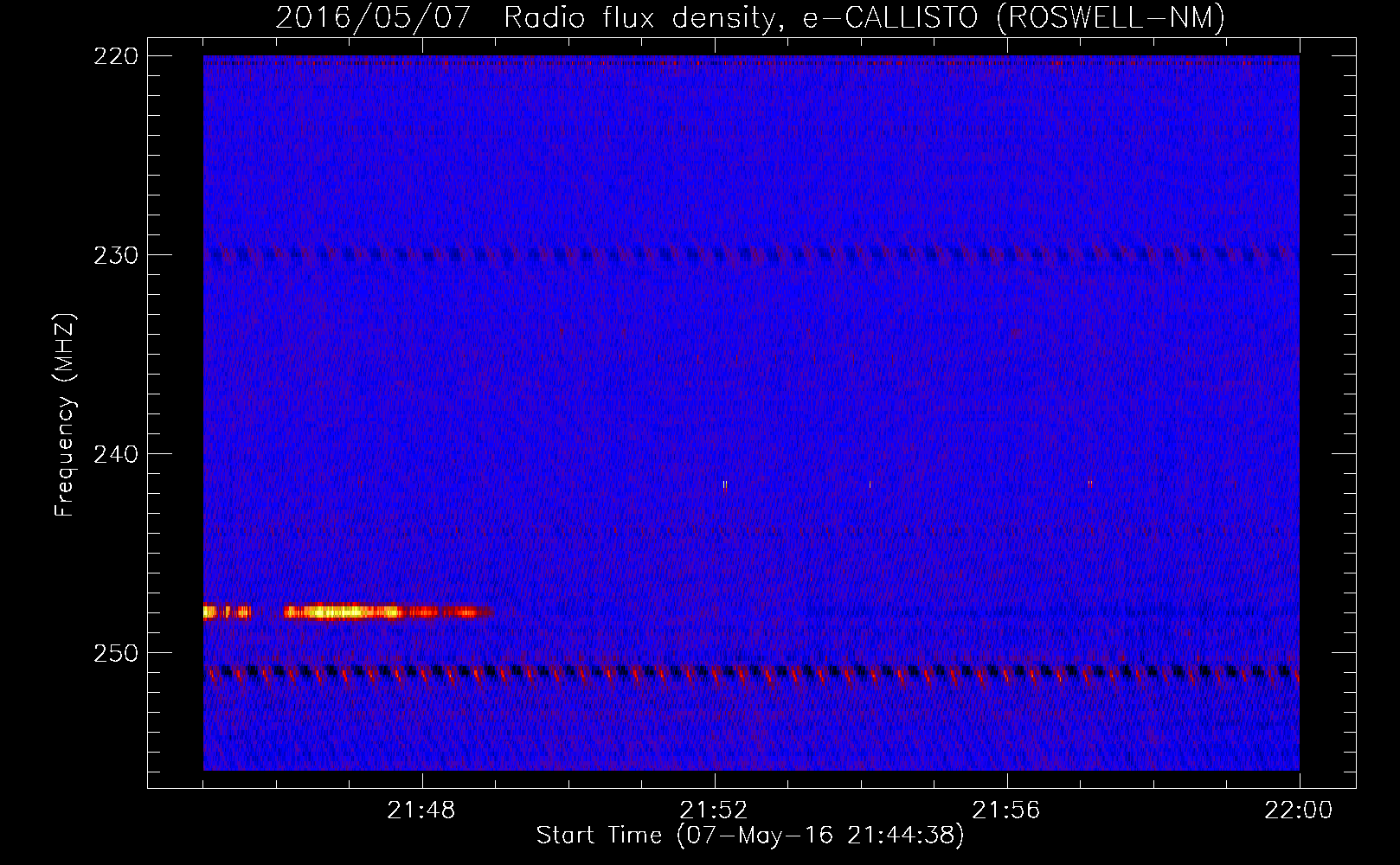The width and height of the screenshot is (1400, 865).
Task: Click the "Frequency (MHZ)" axis label
Action: pyautogui.click(x=65, y=415)
